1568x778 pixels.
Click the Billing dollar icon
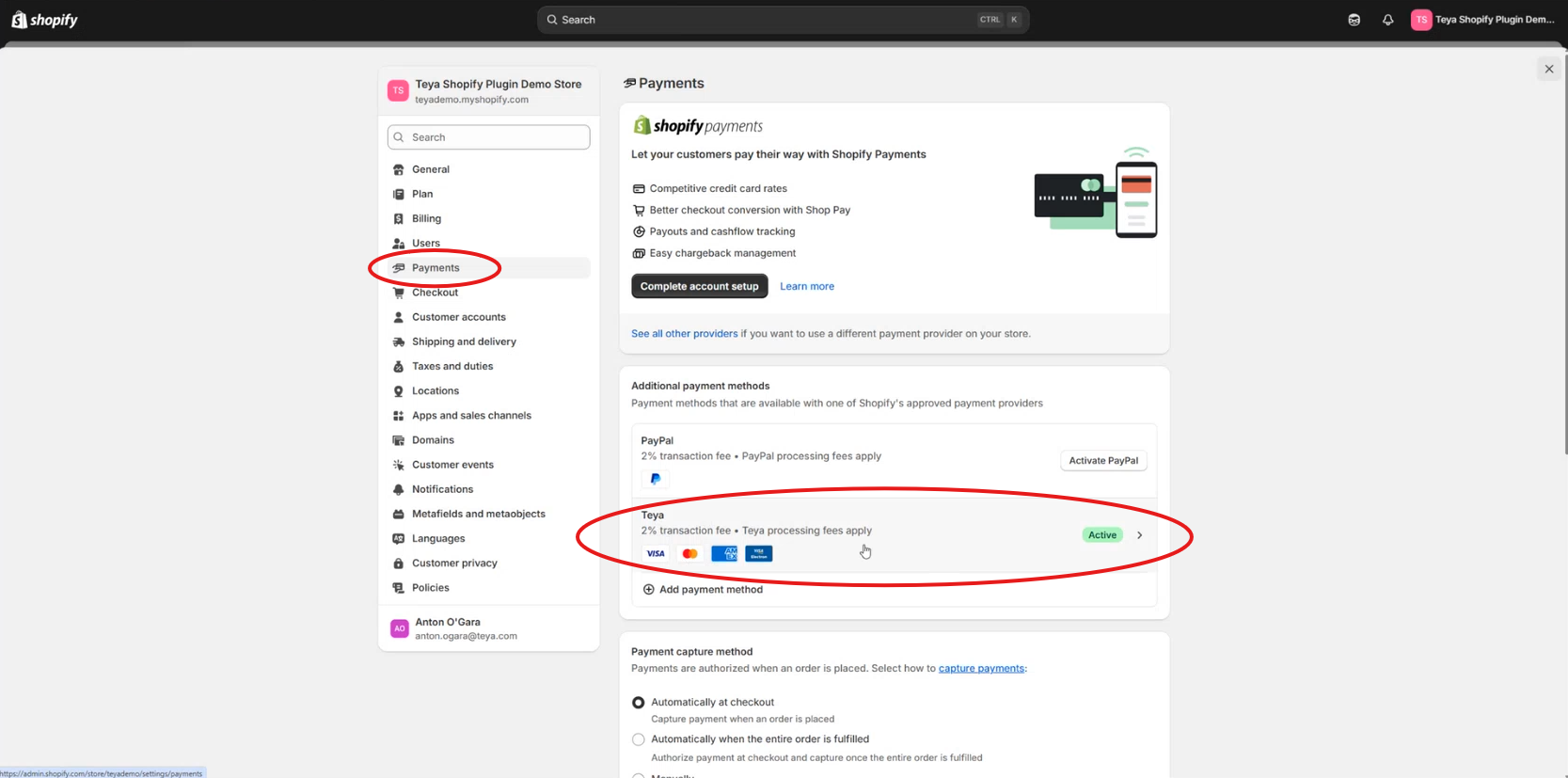tap(399, 219)
